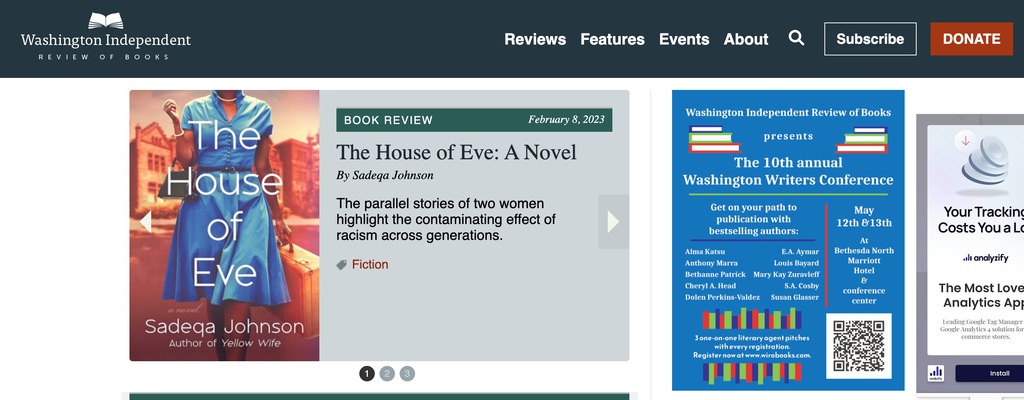Open the Reviews menu
1024x400 pixels.
point(535,39)
